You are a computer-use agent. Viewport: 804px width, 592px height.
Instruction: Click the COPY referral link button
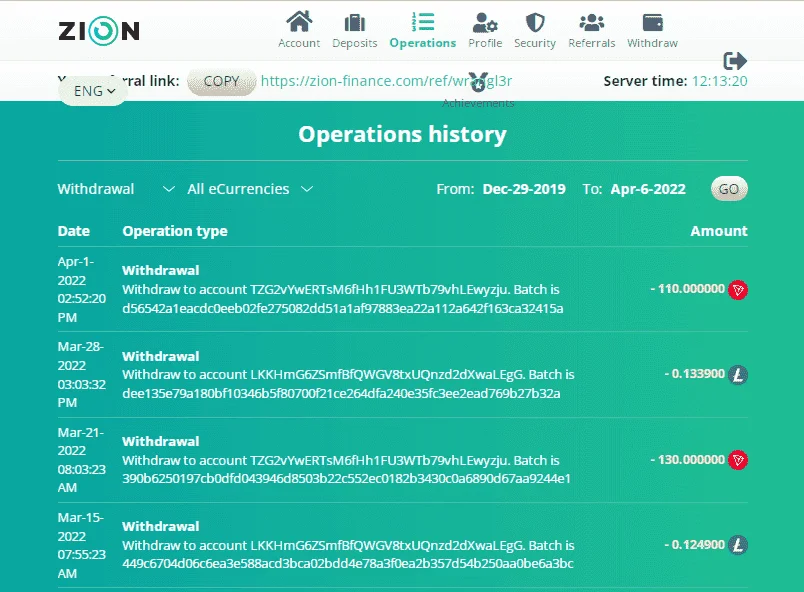[x=222, y=81]
